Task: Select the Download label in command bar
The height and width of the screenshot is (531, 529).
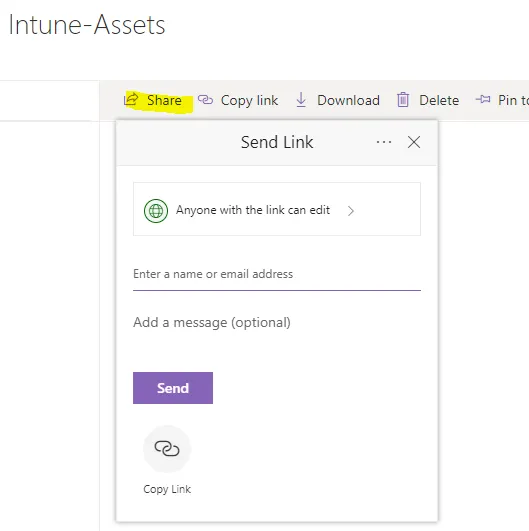Action: tap(348, 100)
